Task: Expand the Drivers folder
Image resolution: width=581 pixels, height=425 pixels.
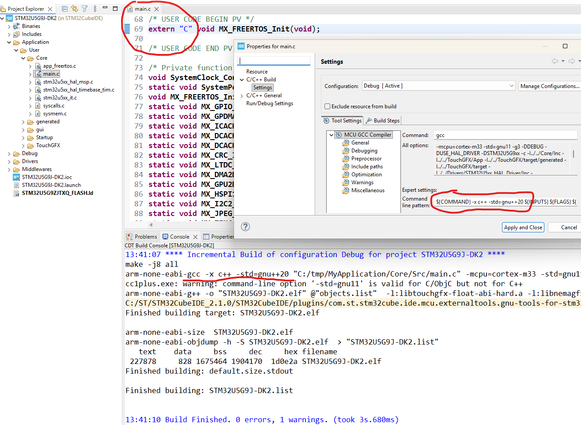Action: click(x=9, y=162)
